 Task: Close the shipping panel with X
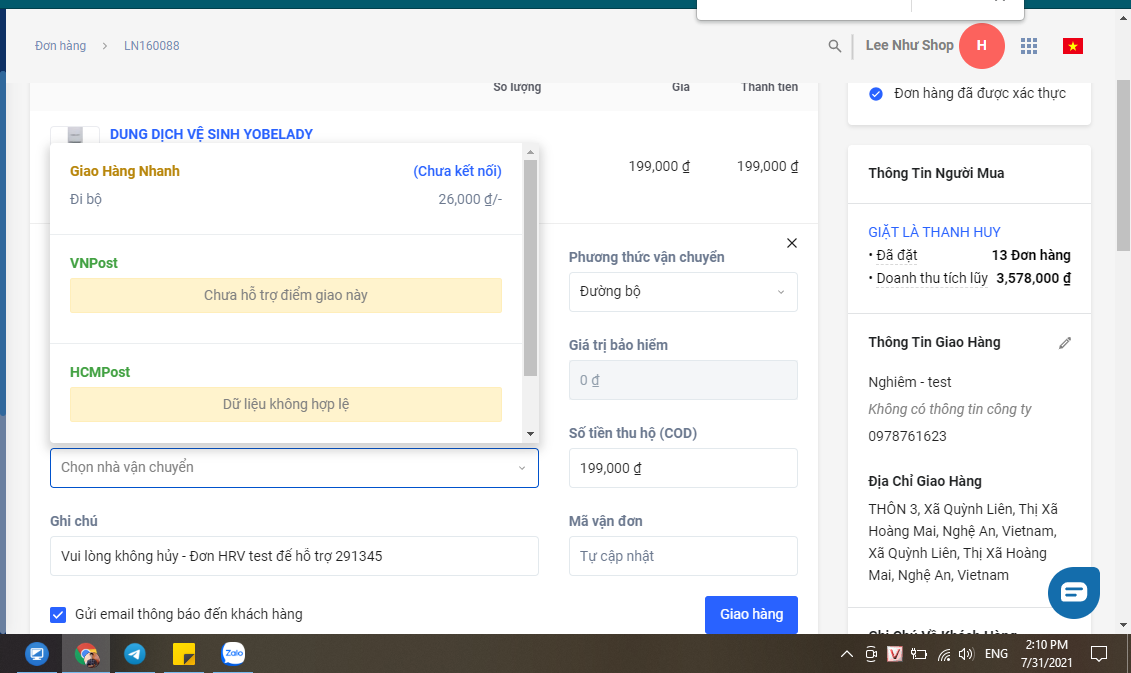tap(791, 243)
